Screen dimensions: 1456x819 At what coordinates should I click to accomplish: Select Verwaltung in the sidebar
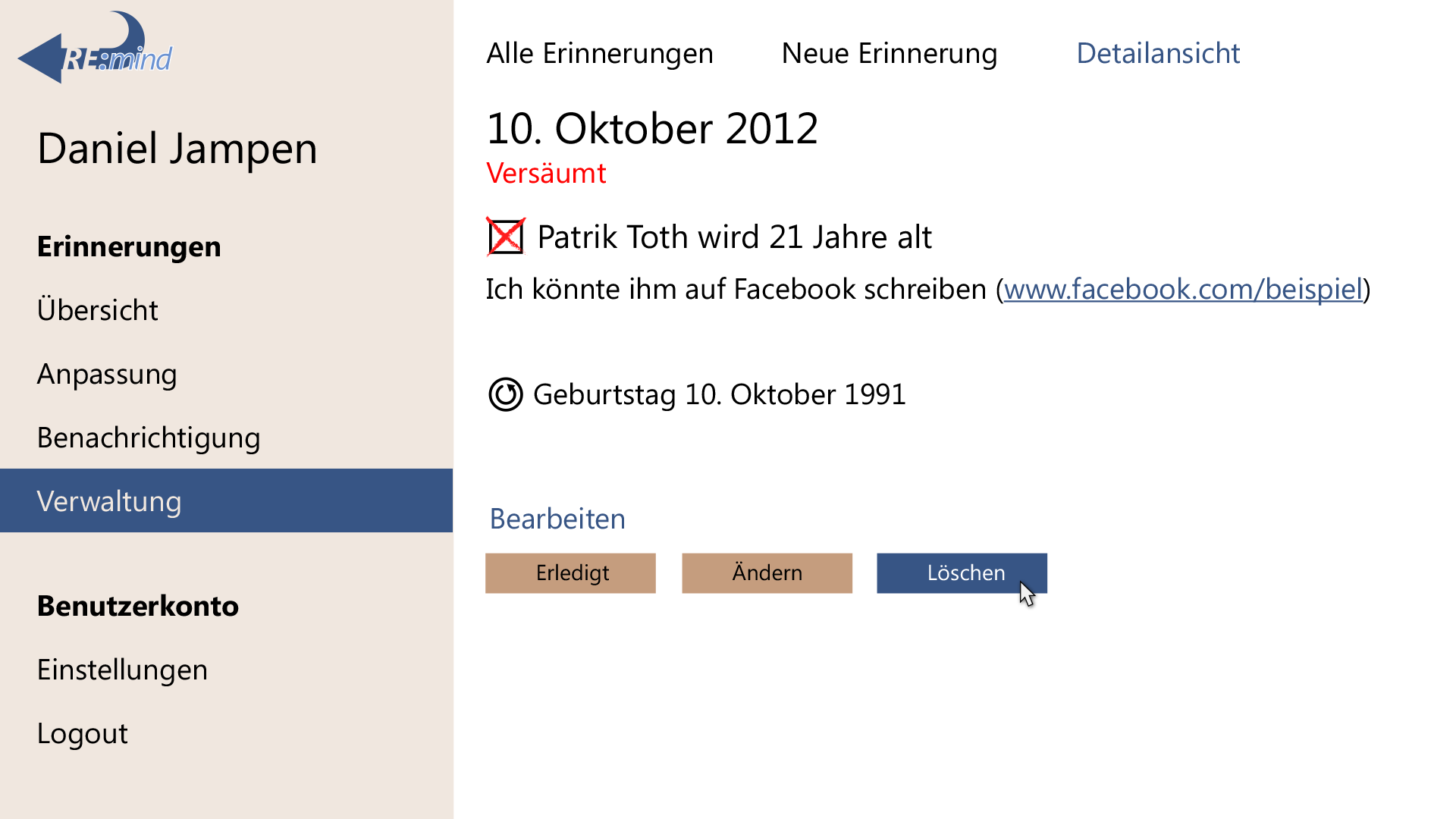click(x=226, y=500)
